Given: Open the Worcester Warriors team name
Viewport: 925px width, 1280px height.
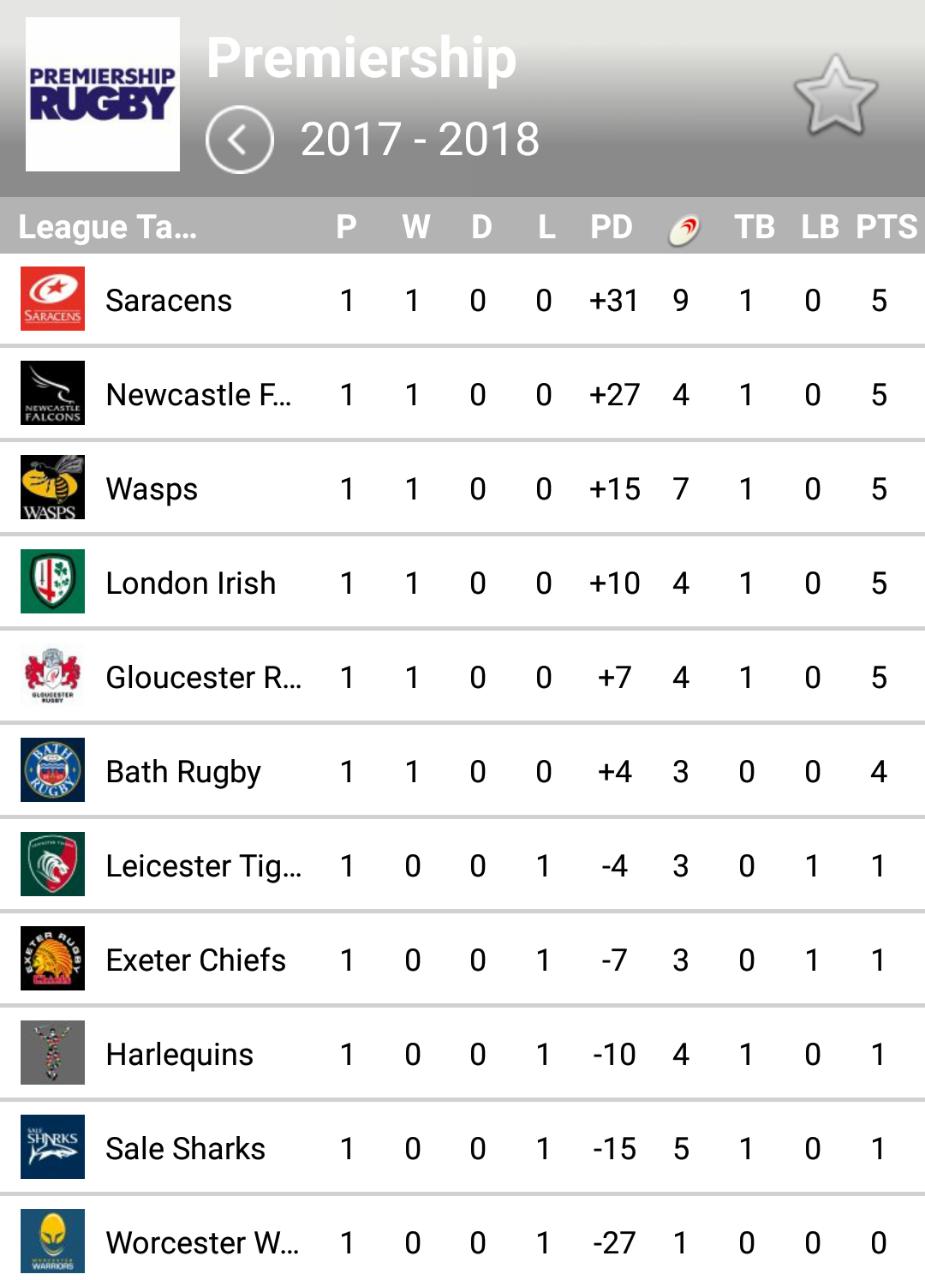Looking at the screenshot, I should coord(202,1242).
